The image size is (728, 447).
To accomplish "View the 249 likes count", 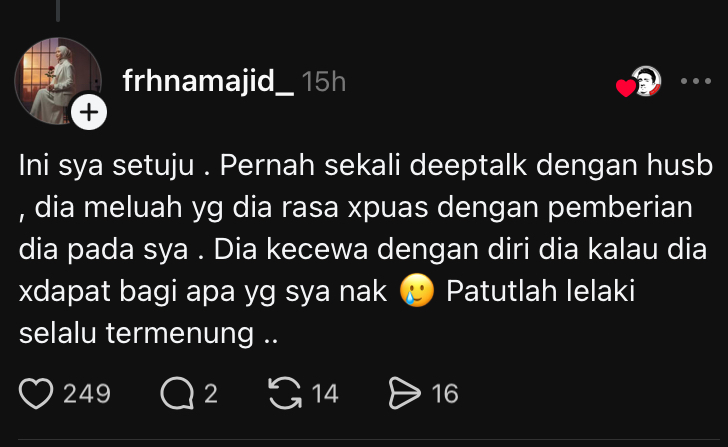I will [87, 394].
